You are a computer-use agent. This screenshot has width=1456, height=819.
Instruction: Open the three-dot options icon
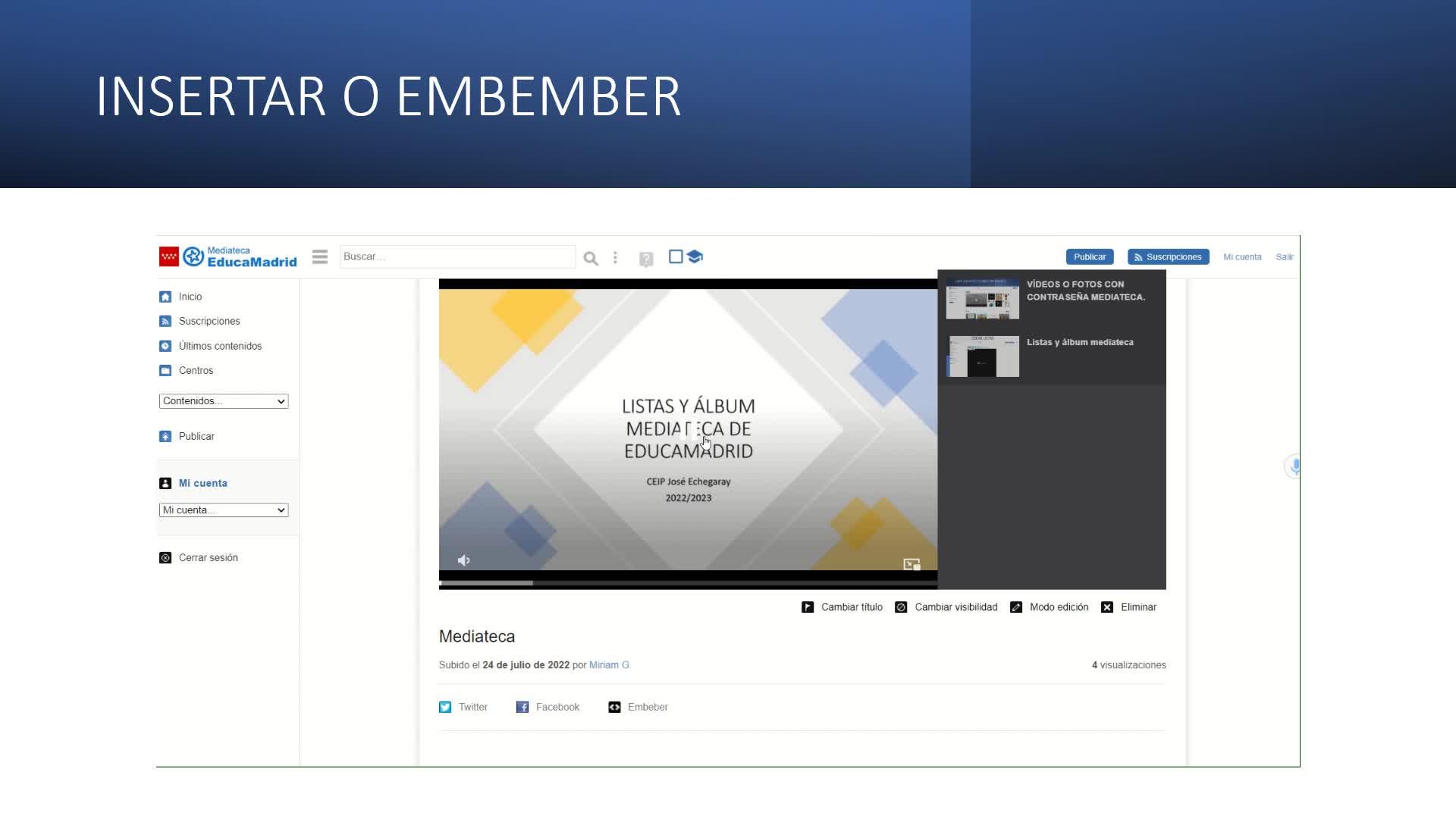[615, 258]
